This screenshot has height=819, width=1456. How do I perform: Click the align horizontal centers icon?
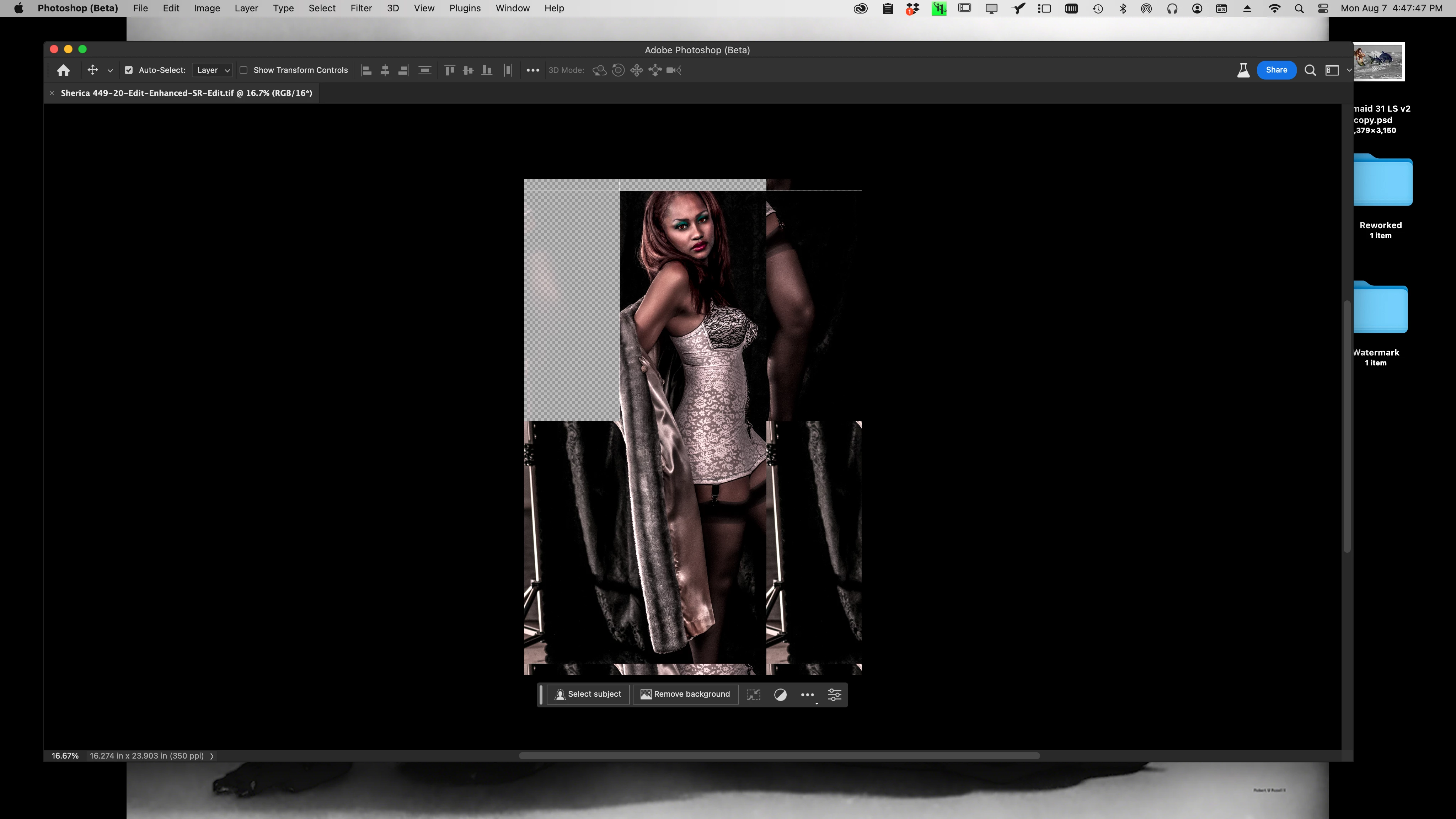[x=385, y=70]
